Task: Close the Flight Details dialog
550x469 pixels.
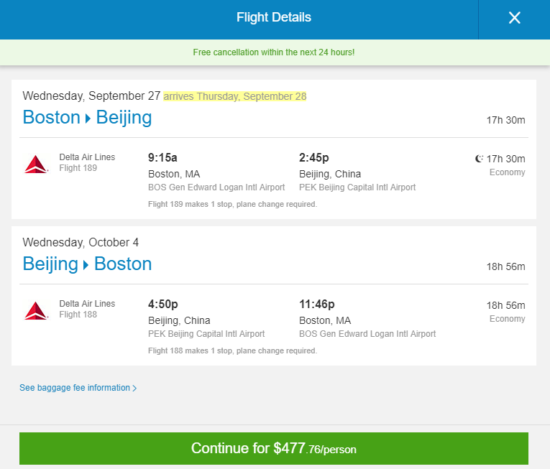Action: pos(514,18)
